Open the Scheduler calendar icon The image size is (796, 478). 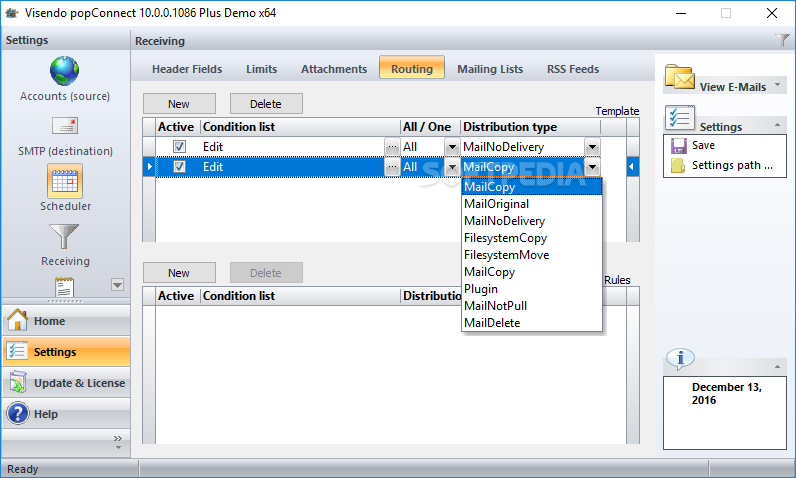pyautogui.click(x=65, y=181)
